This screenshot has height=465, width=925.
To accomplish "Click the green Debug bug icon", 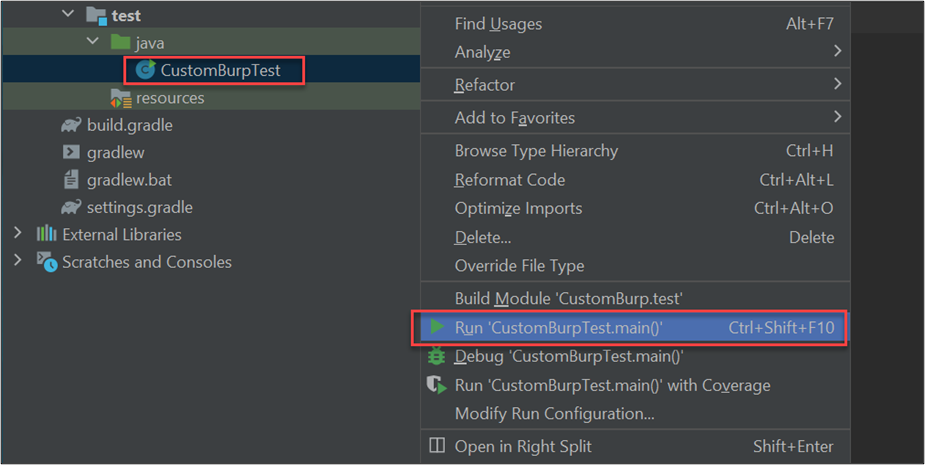I will tap(437, 356).
